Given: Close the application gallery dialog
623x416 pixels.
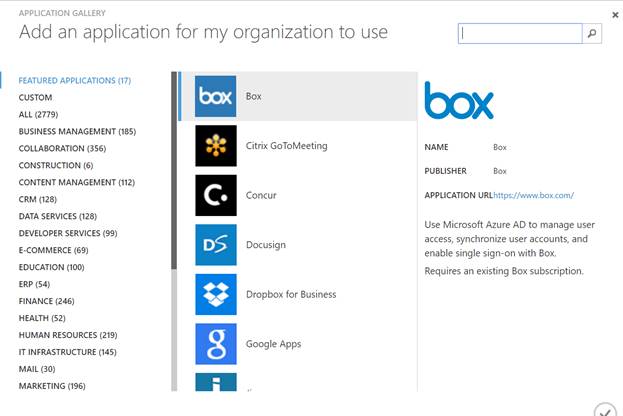Looking at the screenshot, I should pos(614,16).
